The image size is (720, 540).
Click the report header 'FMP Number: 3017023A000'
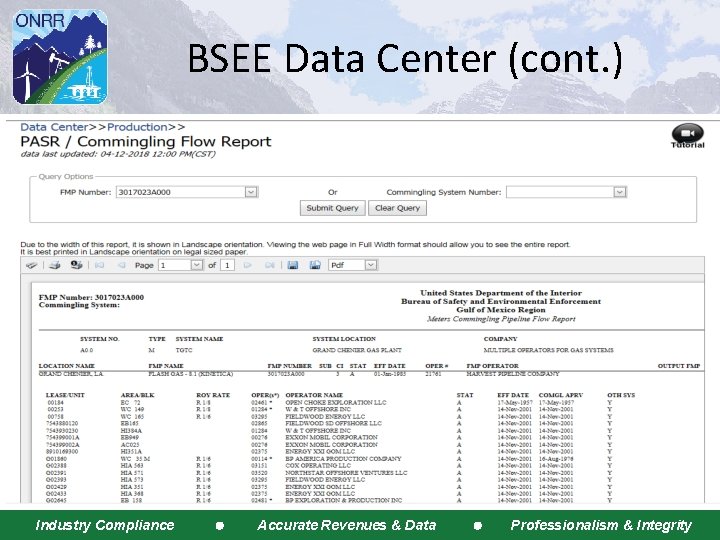pyautogui.click(x=91, y=297)
